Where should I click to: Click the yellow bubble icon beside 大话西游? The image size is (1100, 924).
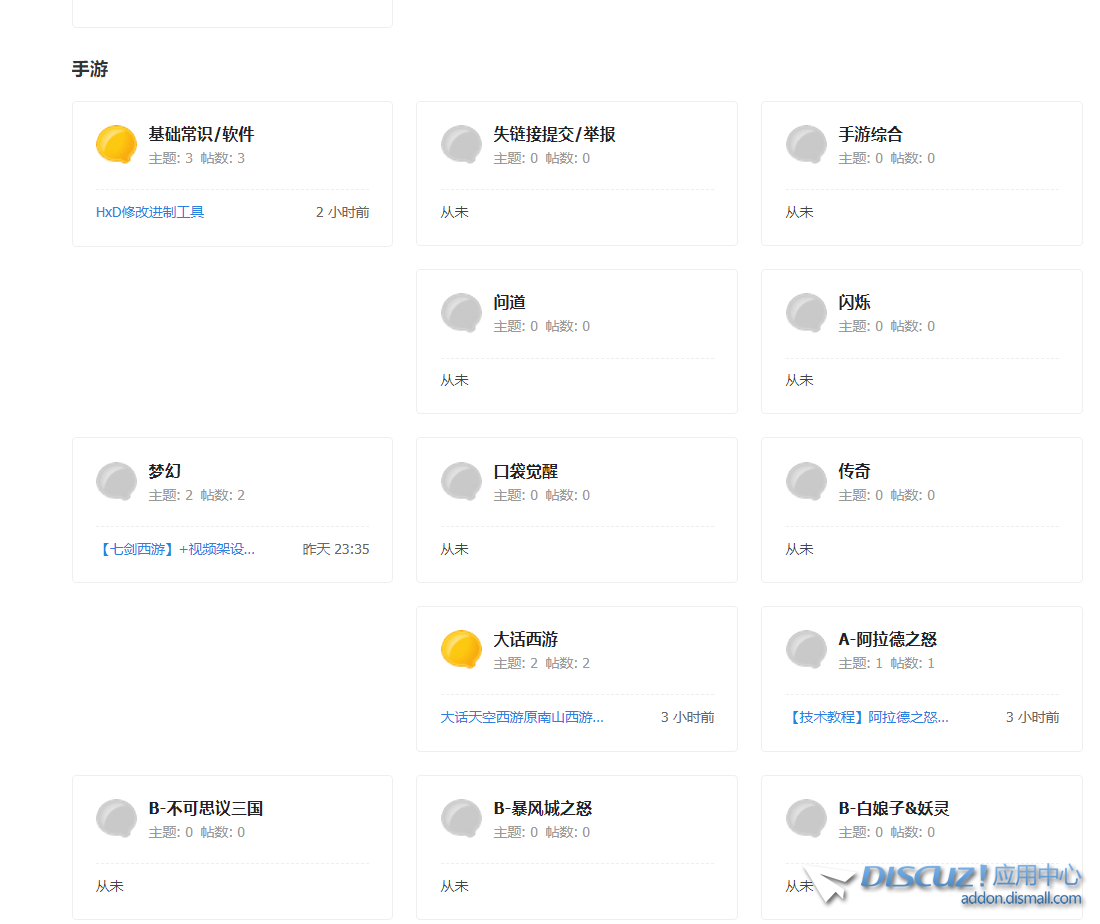(x=461, y=650)
